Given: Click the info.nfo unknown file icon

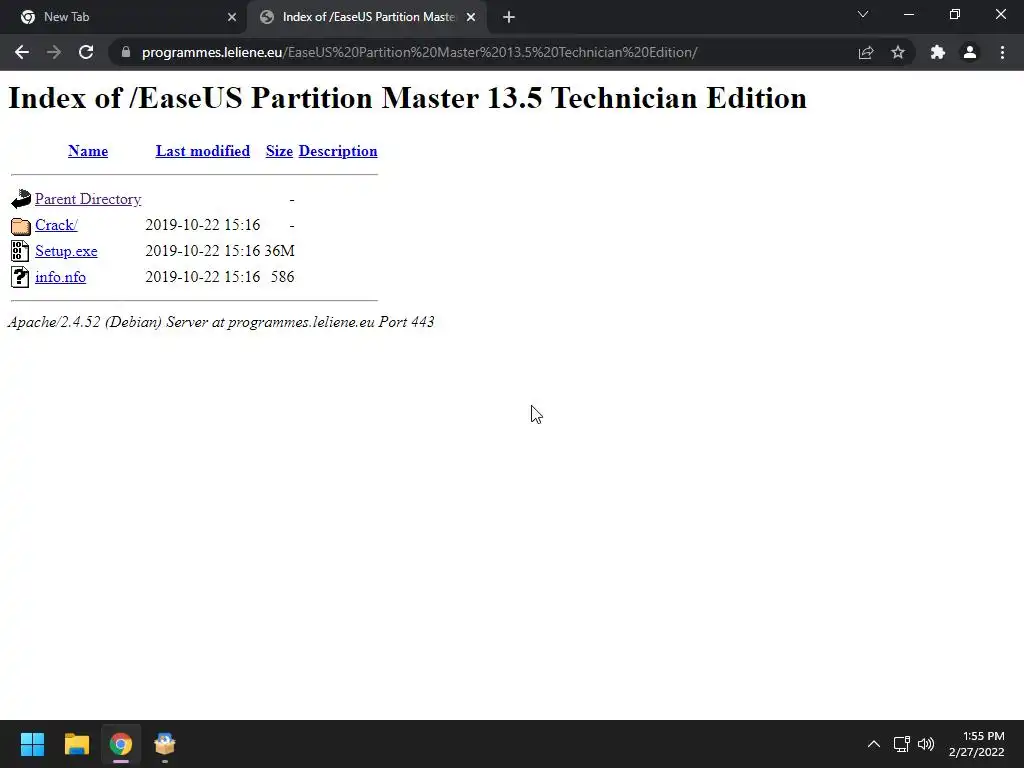Looking at the screenshot, I should click(x=20, y=278).
